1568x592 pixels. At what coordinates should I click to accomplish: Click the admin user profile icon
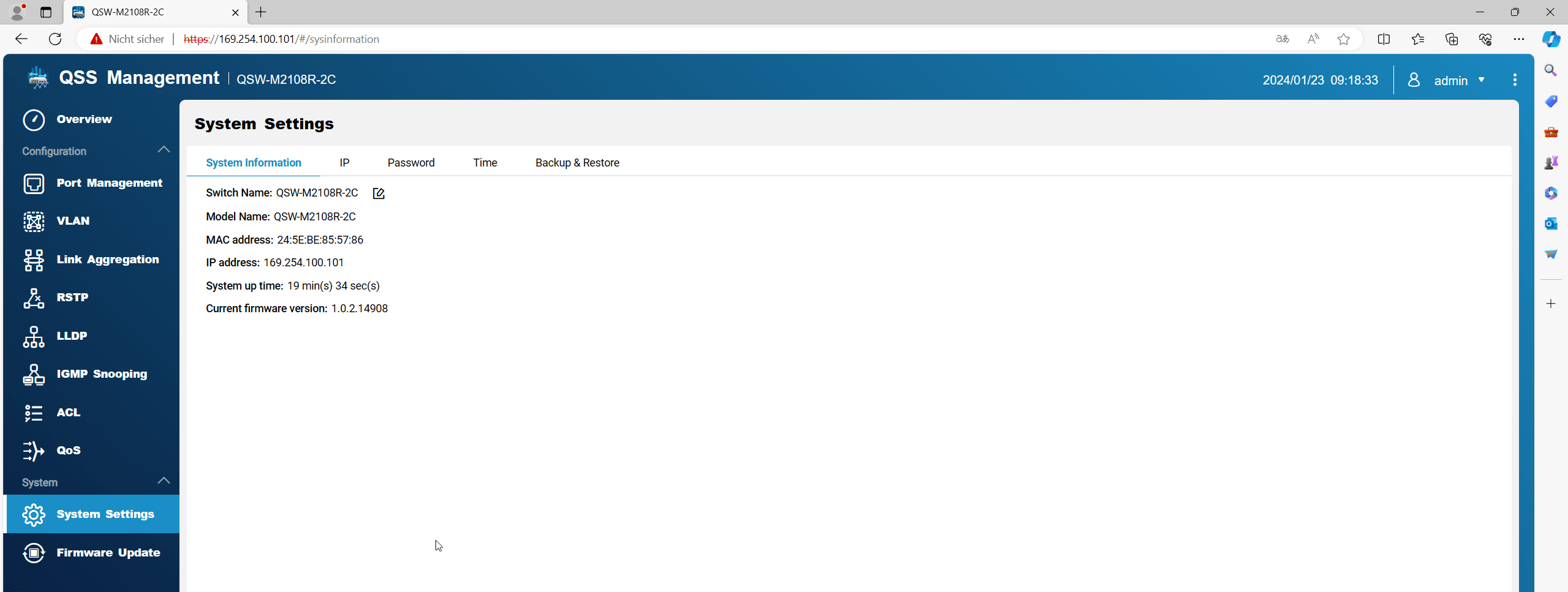tap(1414, 80)
